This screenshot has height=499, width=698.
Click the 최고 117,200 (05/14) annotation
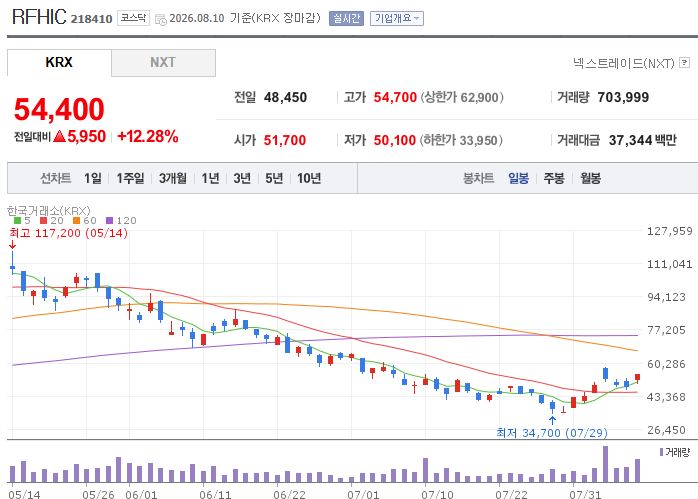coord(69,233)
